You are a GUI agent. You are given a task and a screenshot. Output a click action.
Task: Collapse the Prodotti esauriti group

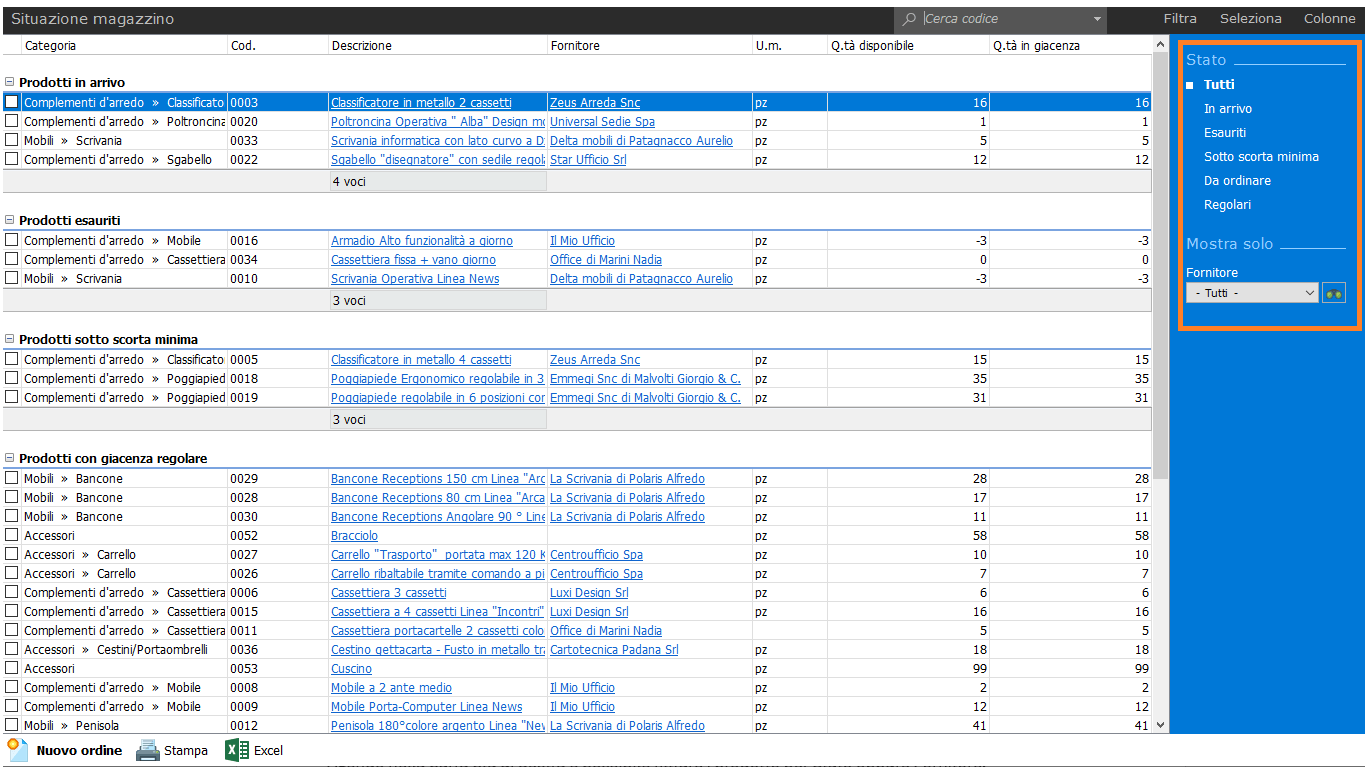(10, 221)
